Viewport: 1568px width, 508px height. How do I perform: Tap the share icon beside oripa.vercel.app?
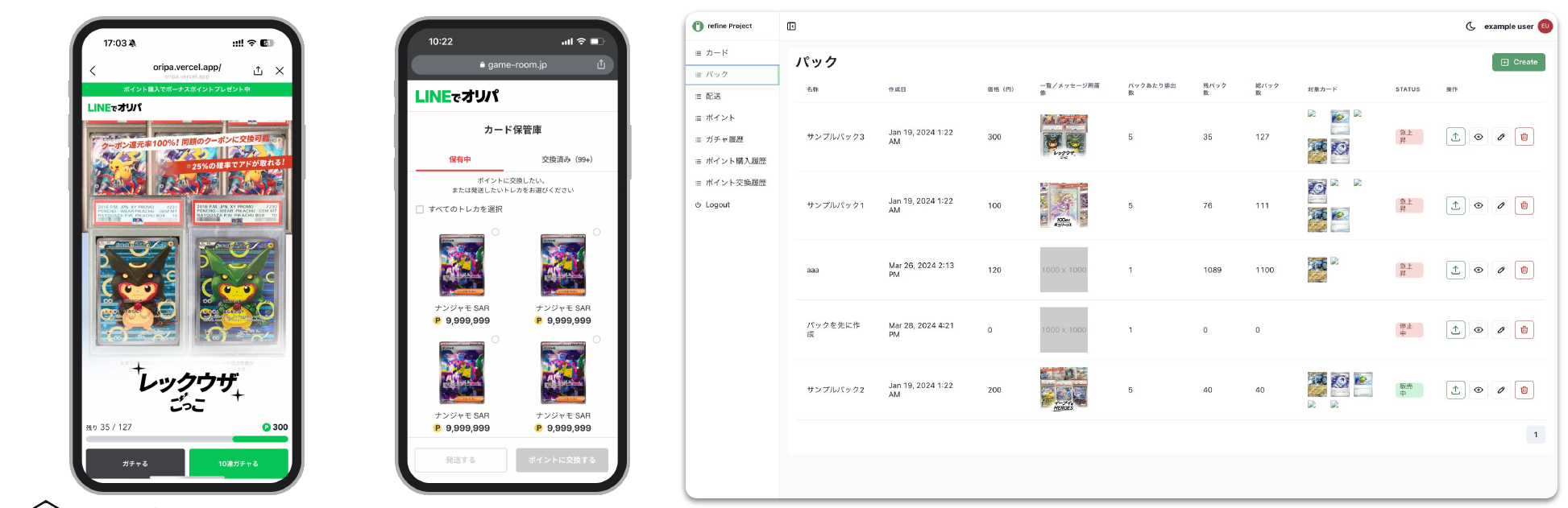[258, 71]
